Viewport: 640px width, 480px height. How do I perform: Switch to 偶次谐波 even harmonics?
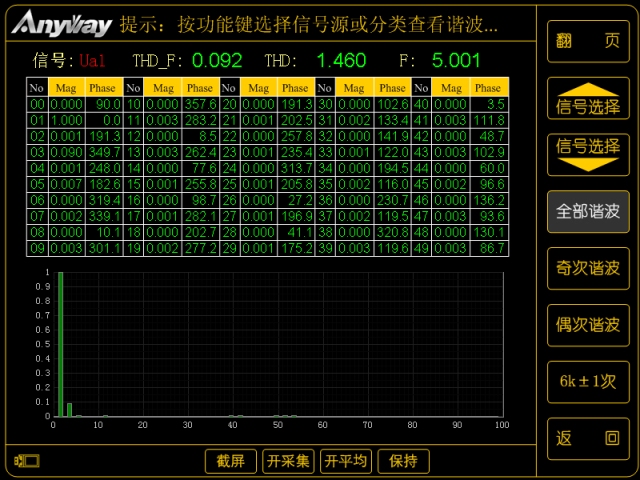pos(588,325)
